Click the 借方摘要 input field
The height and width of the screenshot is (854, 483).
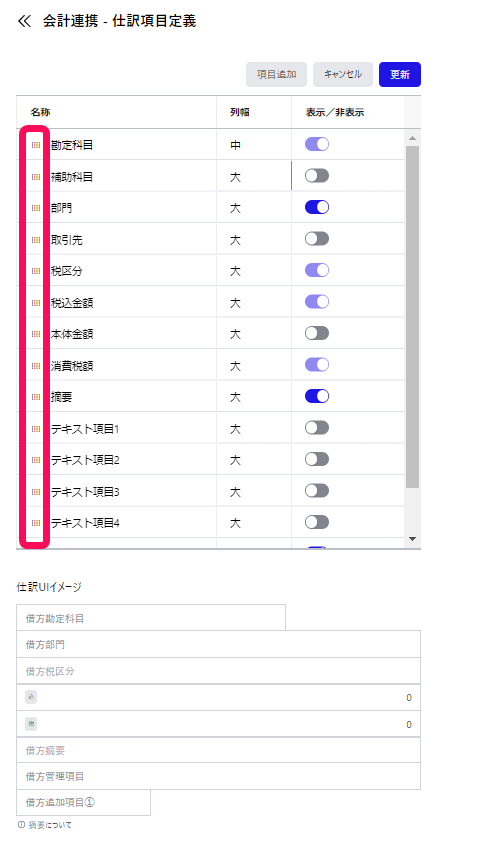coord(218,750)
